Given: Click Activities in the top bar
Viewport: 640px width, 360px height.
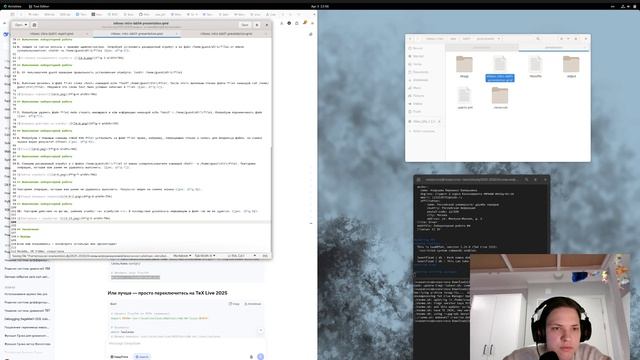Looking at the screenshot, I should [x=12, y=7].
